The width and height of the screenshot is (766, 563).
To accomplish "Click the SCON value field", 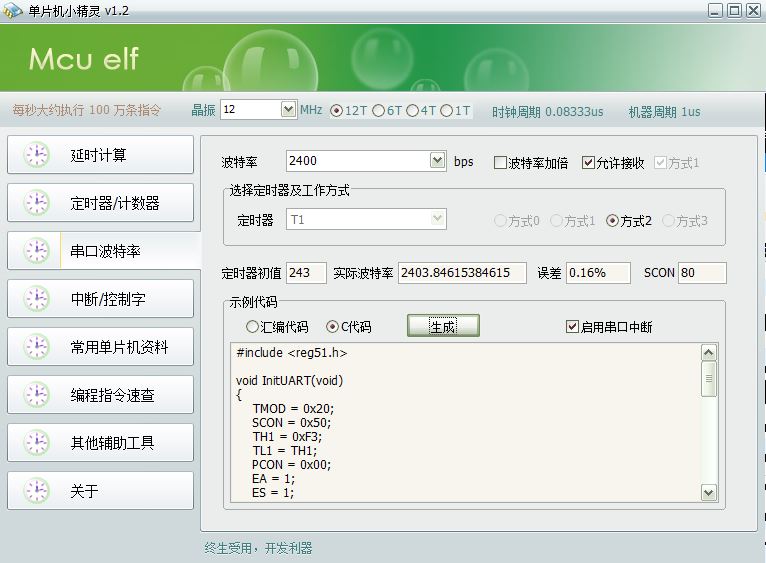I will pos(702,273).
